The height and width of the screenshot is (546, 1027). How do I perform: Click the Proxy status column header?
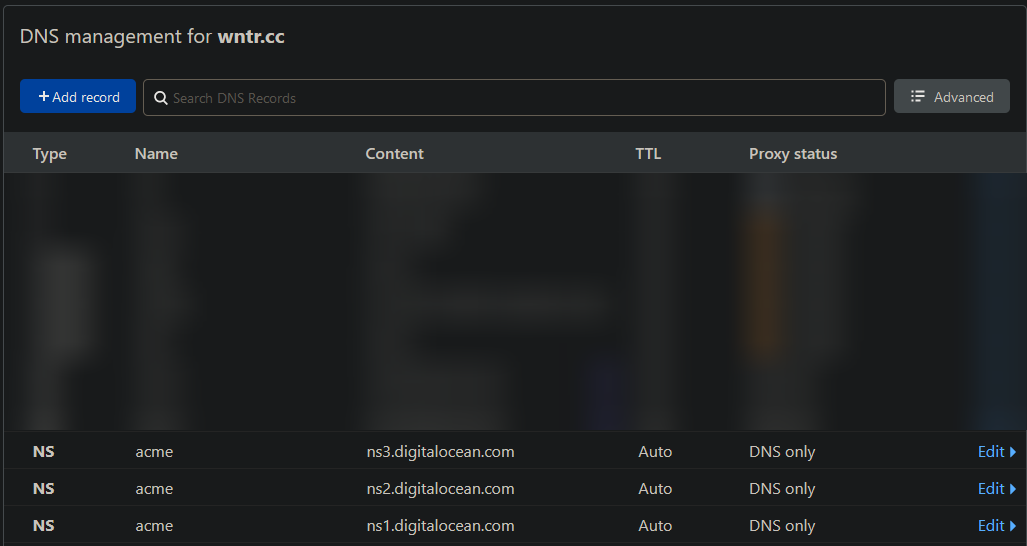click(x=792, y=154)
